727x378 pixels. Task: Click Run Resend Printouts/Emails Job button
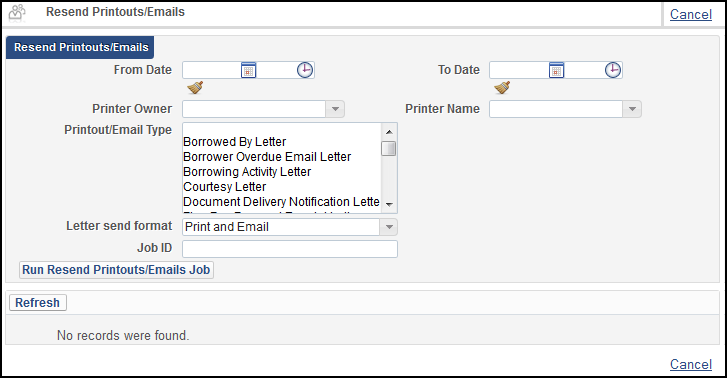(116, 269)
